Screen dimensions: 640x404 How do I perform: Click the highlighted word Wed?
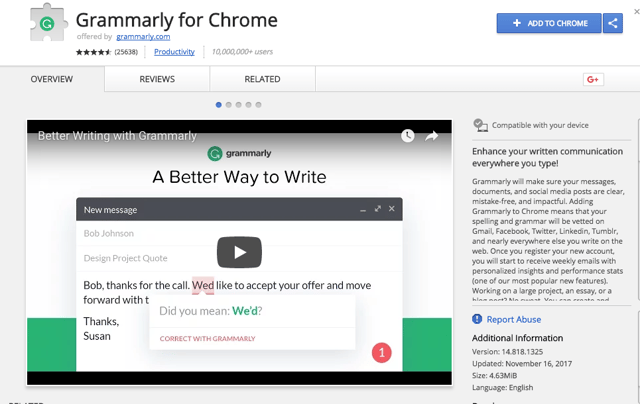tap(203, 285)
